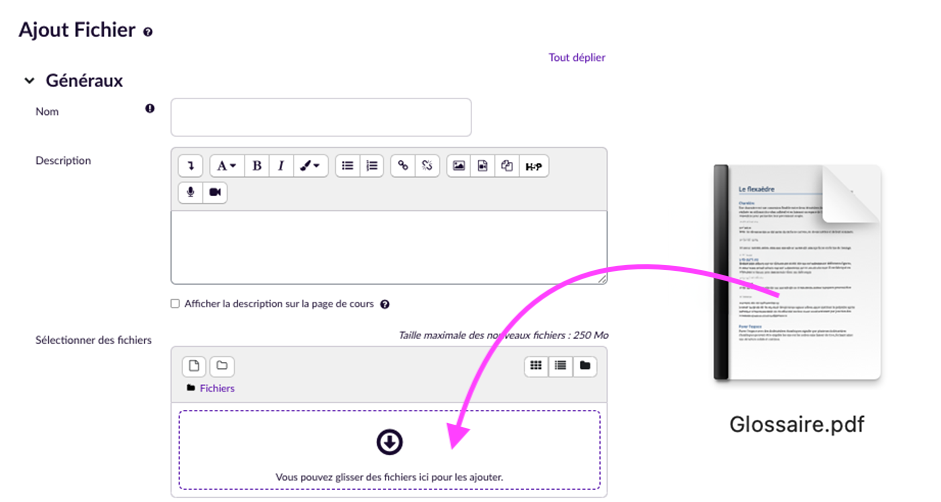The image size is (941, 502).
Task: Open the Fichiers folder link
Action: (x=217, y=388)
